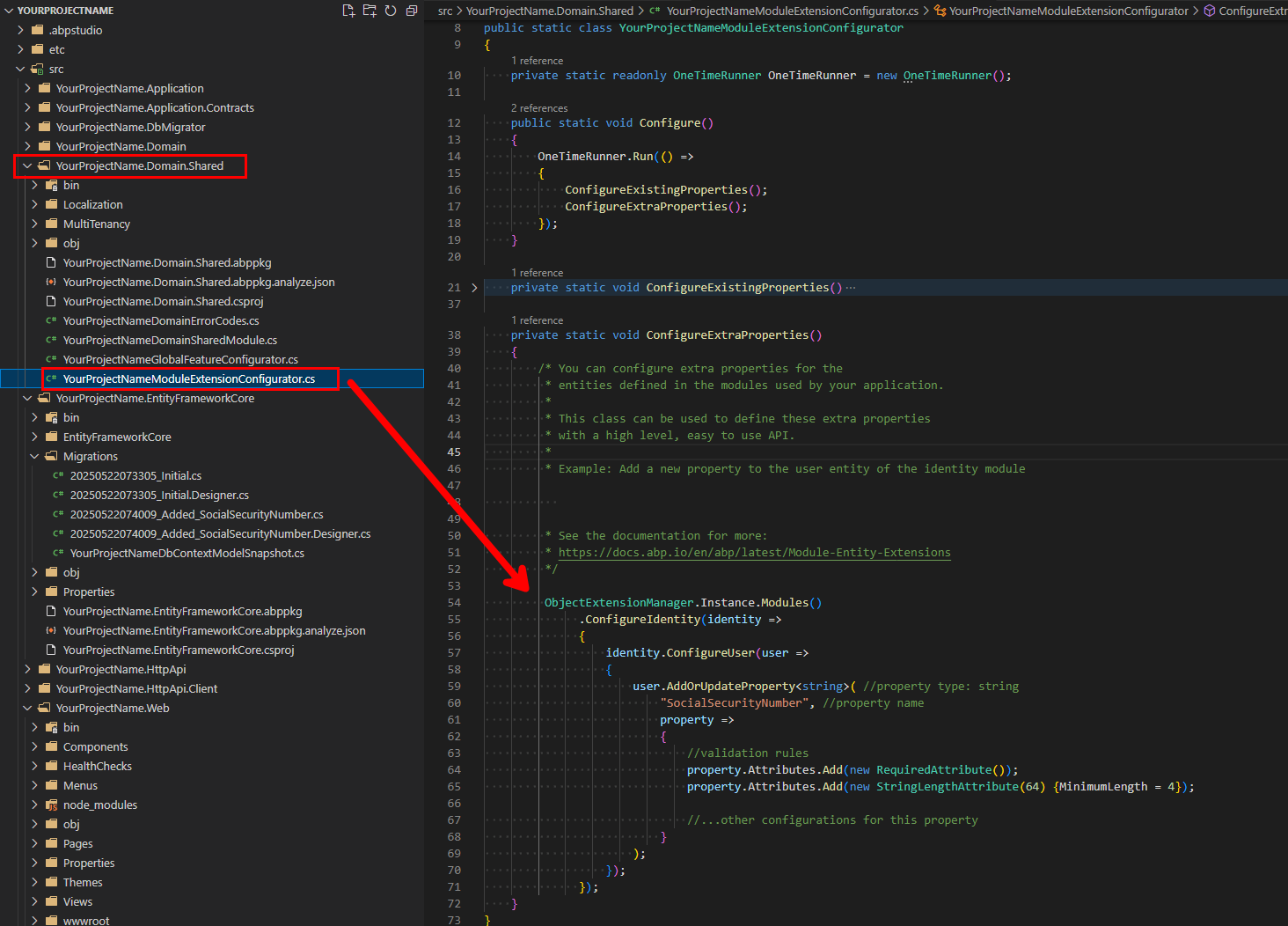Open YourProjectName.Domain.Shared.csproj file
The width and height of the screenshot is (1288, 926).
[x=163, y=302]
